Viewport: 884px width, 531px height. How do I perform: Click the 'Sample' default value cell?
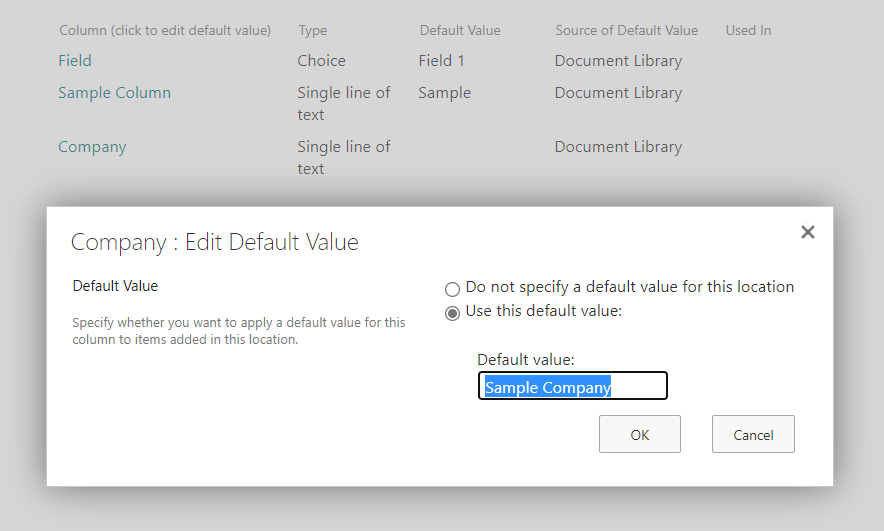coord(444,93)
